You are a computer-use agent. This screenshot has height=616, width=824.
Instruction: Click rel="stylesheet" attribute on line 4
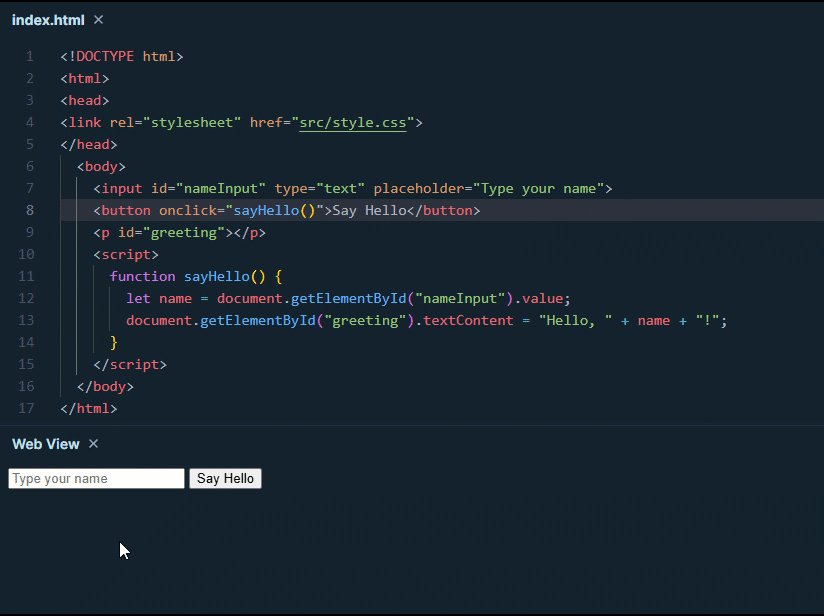pyautogui.click(x=175, y=122)
